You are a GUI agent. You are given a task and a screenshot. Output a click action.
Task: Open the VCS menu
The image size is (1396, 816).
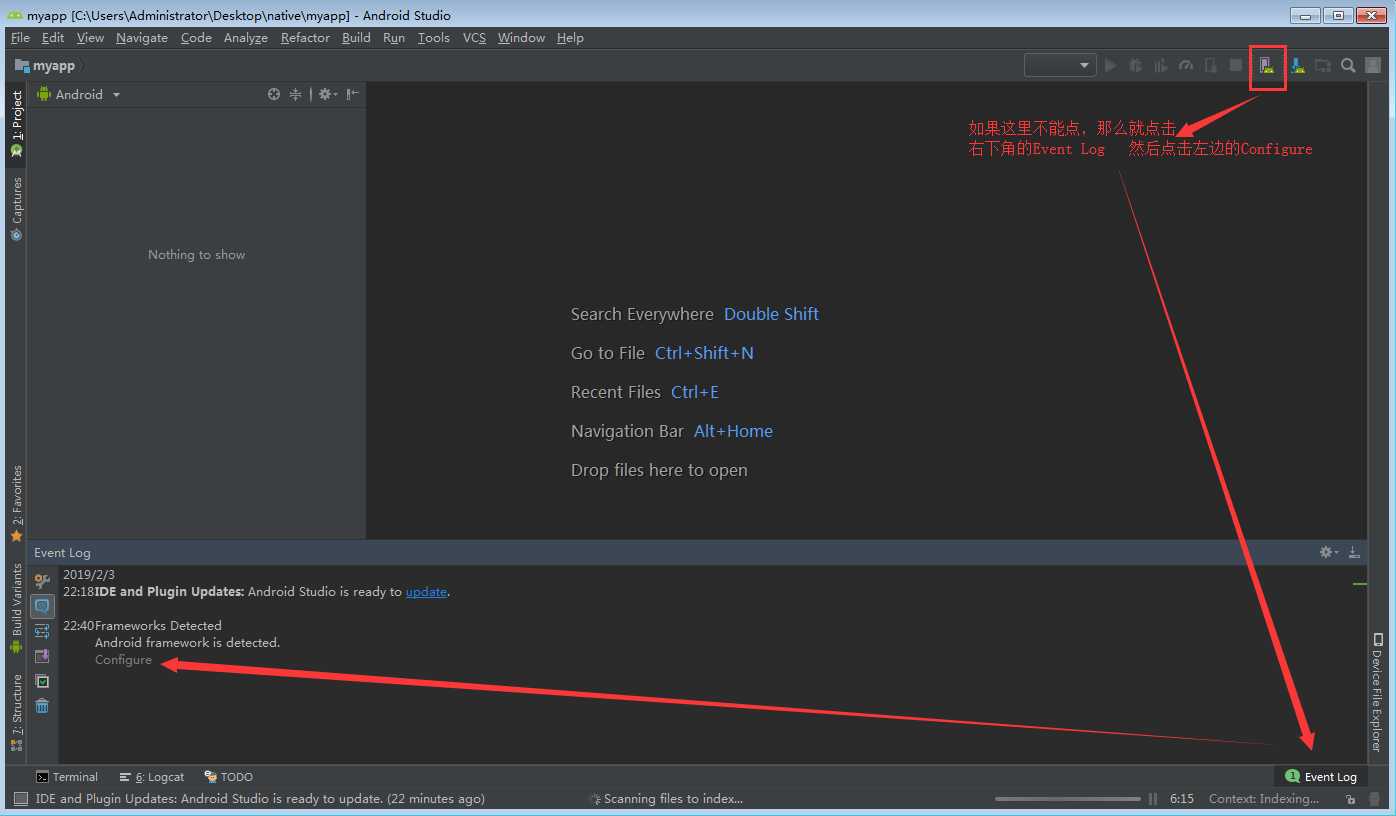coord(474,38)
